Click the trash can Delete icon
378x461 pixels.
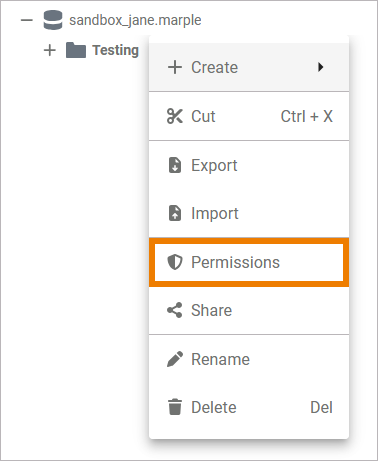175,407
